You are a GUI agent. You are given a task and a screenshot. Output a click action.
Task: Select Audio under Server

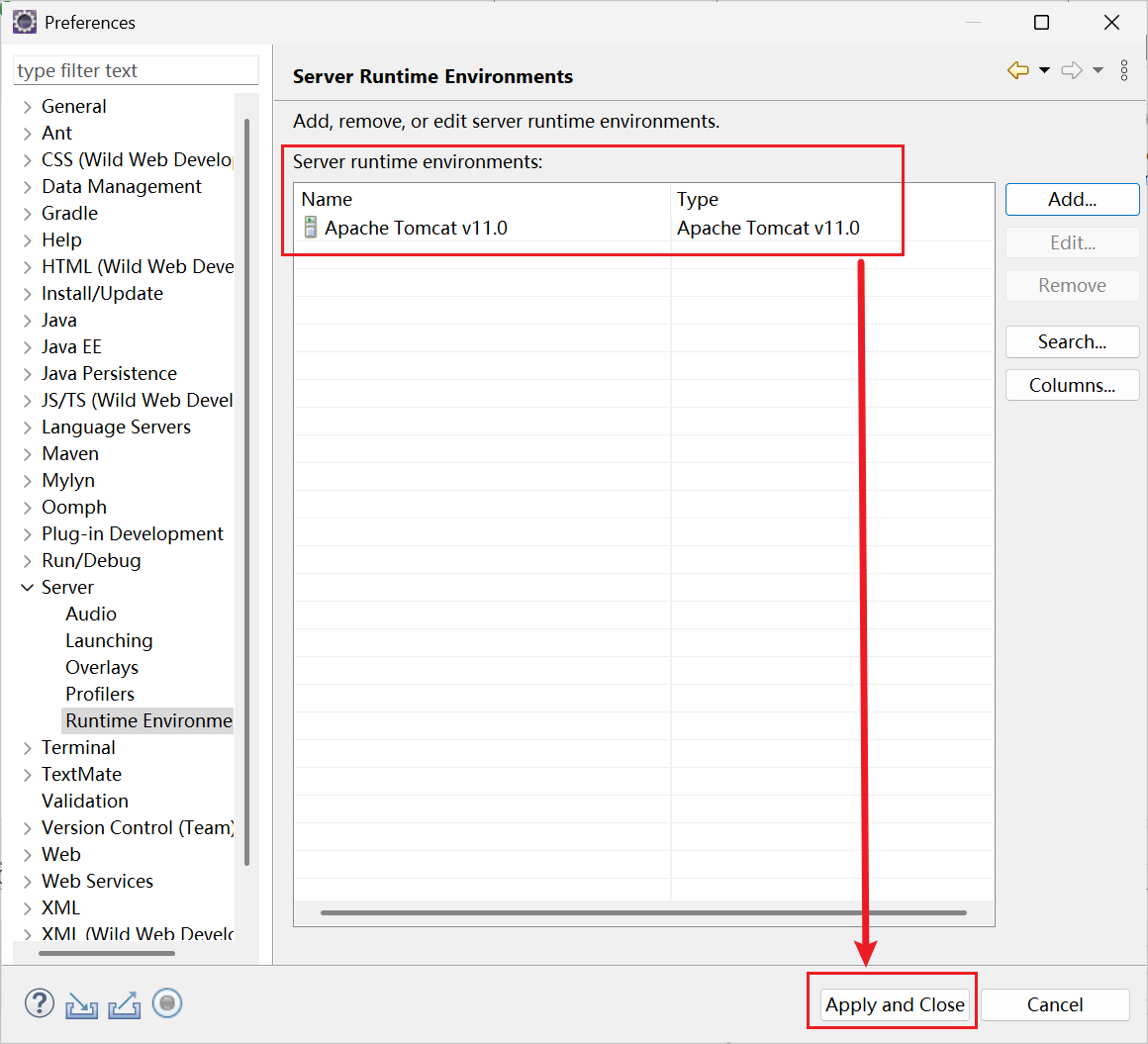pyautogui.click(x=91, y=614)
